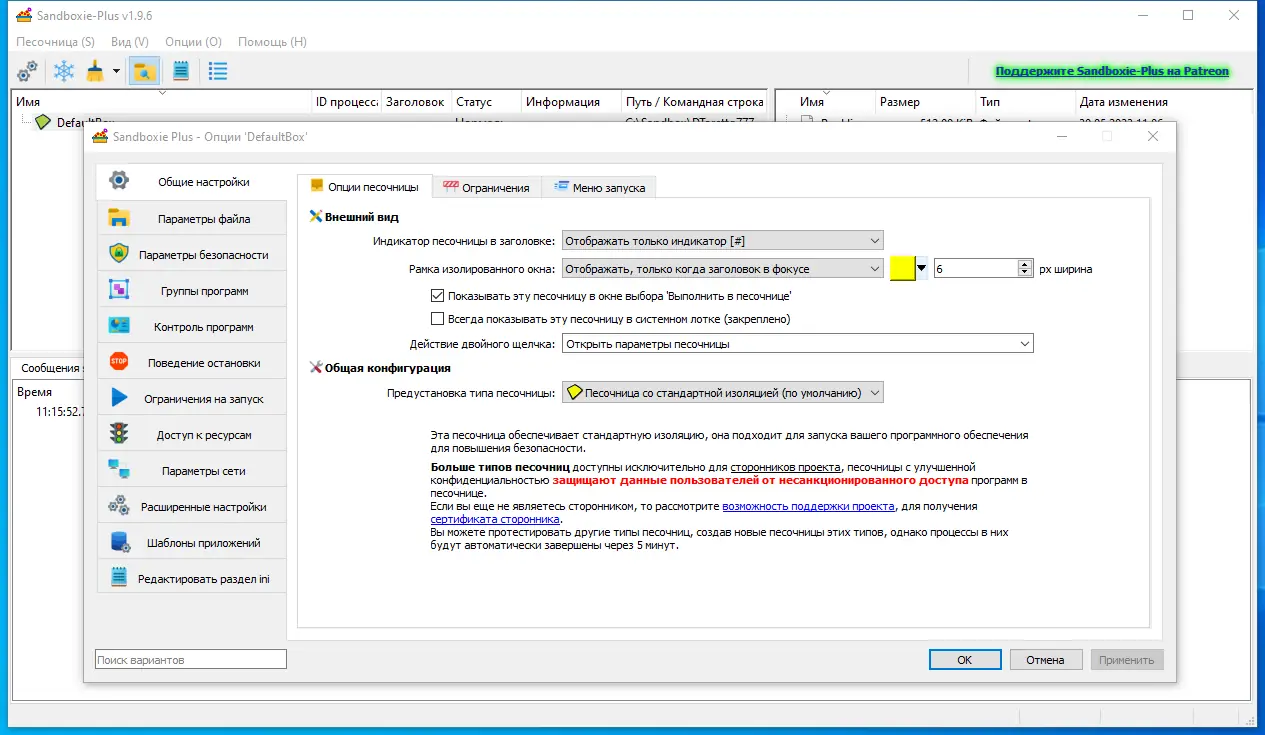
Task: Click the Поиск вариантов search field
Action: [191, 660]
